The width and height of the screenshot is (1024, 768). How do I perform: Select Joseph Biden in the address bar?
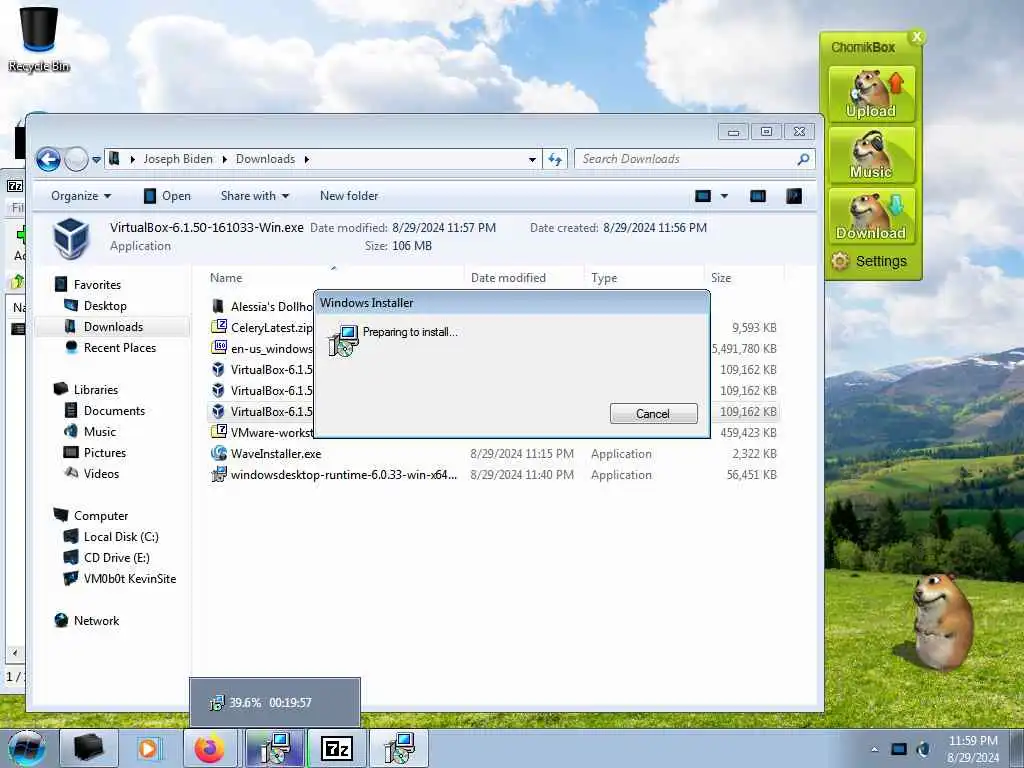click(x=178, y=159)
